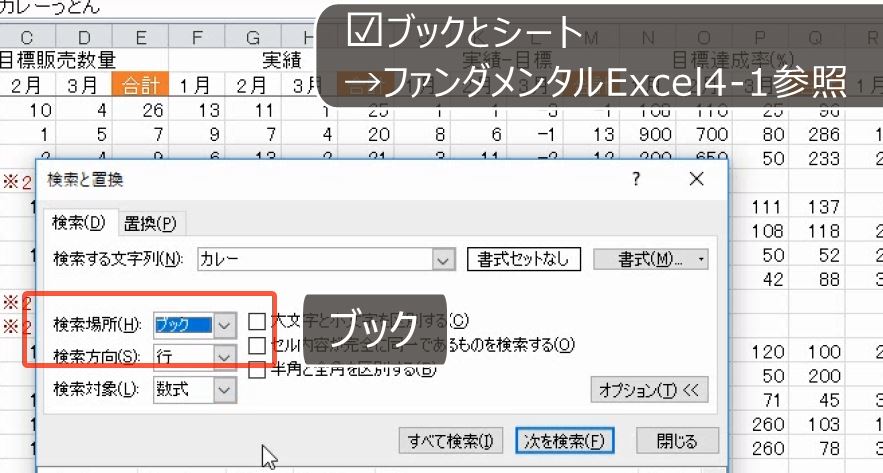Click the cell with value 26

pos(140,110)
